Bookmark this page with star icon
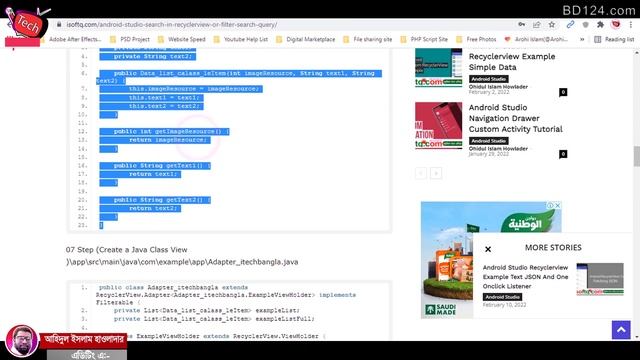The height and width of the screenshot is (360, 640). [552, 24]
